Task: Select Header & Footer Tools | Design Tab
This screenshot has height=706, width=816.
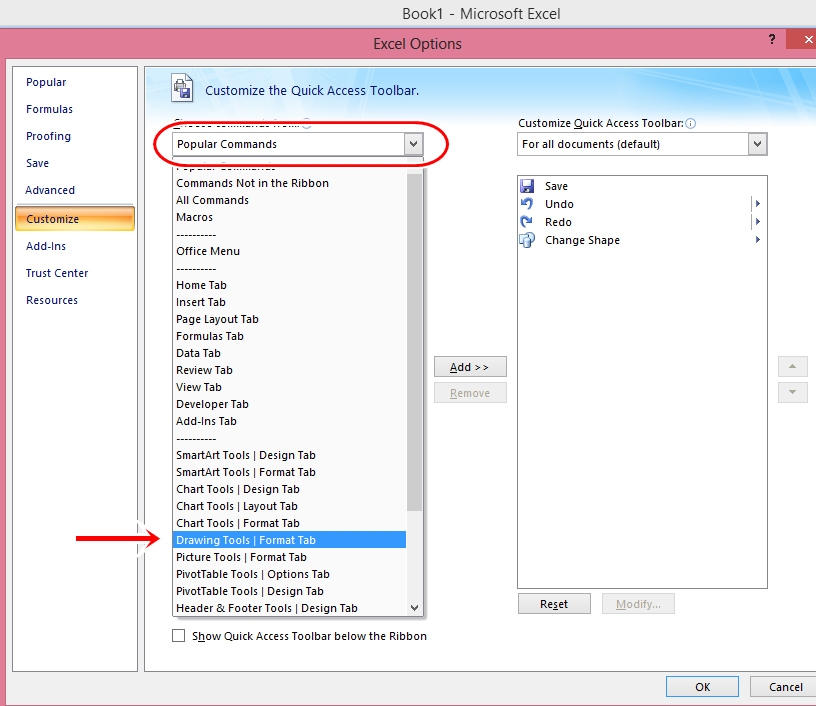Action: (289, 608)
